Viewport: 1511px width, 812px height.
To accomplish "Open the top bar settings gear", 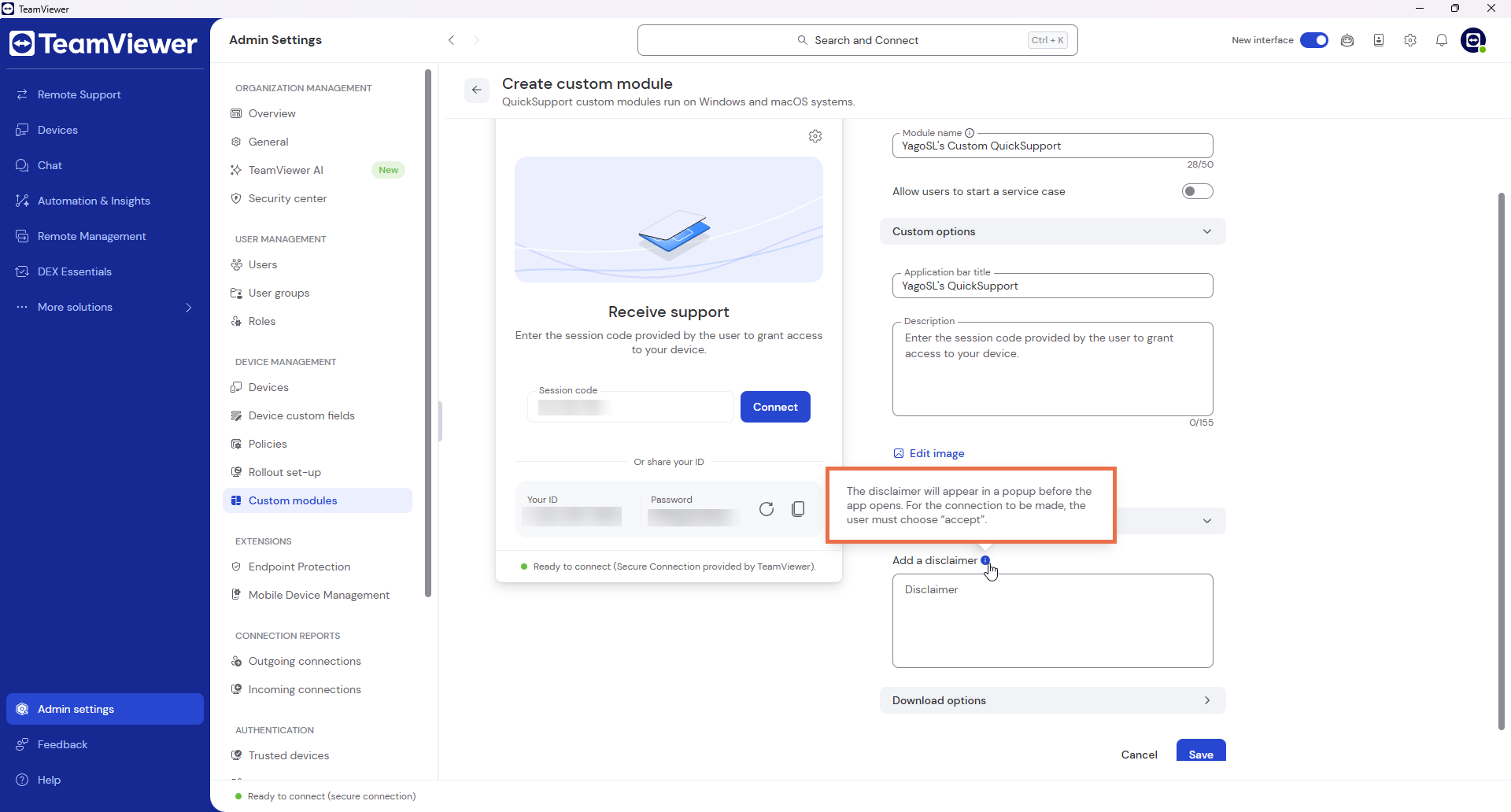I will coord(1409,40).
